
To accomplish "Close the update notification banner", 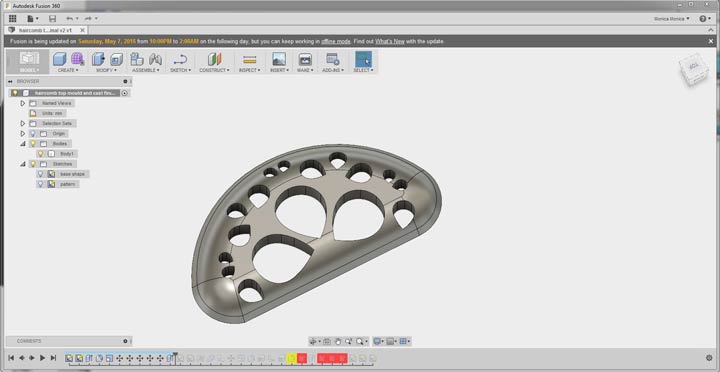I will [x=711, y=41].
